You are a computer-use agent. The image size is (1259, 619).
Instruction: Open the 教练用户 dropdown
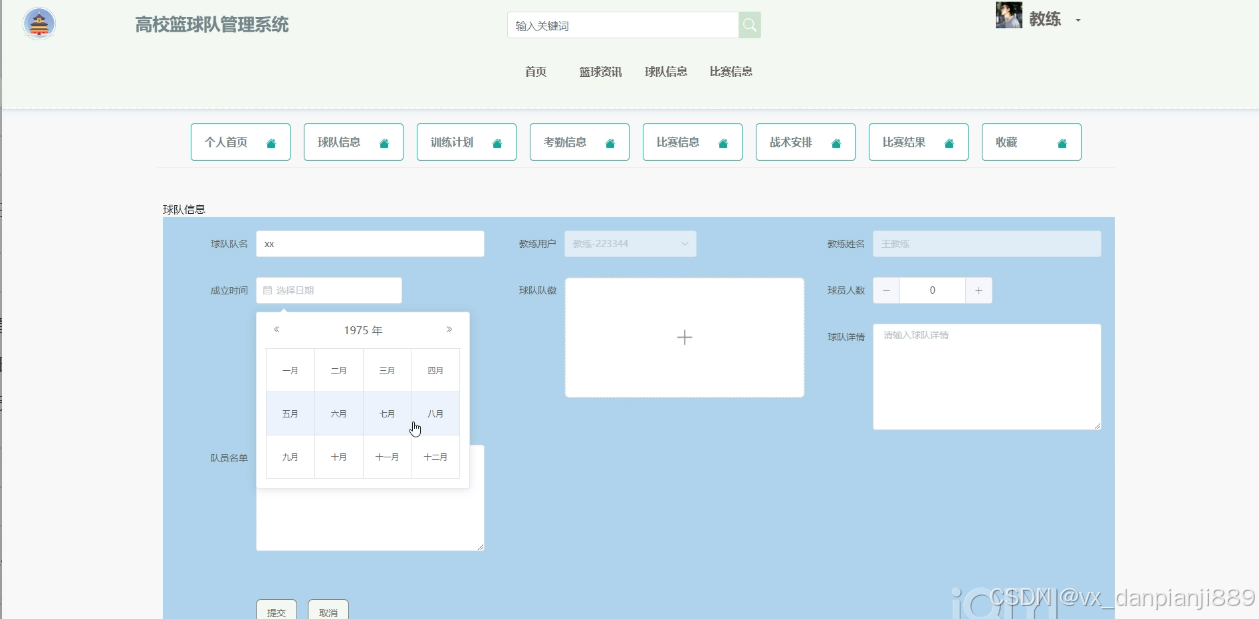coord(630,243)
